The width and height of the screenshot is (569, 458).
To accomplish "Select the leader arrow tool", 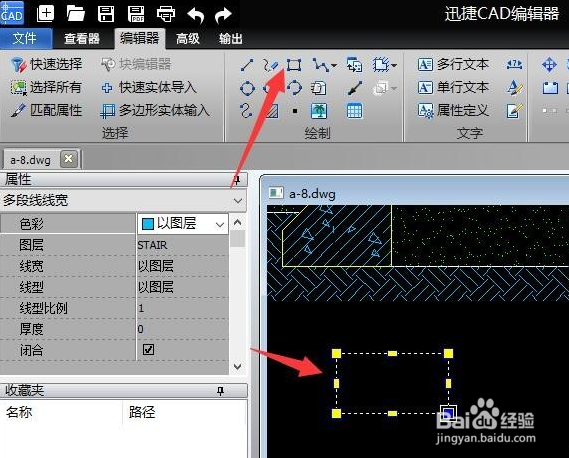I will pos(355,88).
